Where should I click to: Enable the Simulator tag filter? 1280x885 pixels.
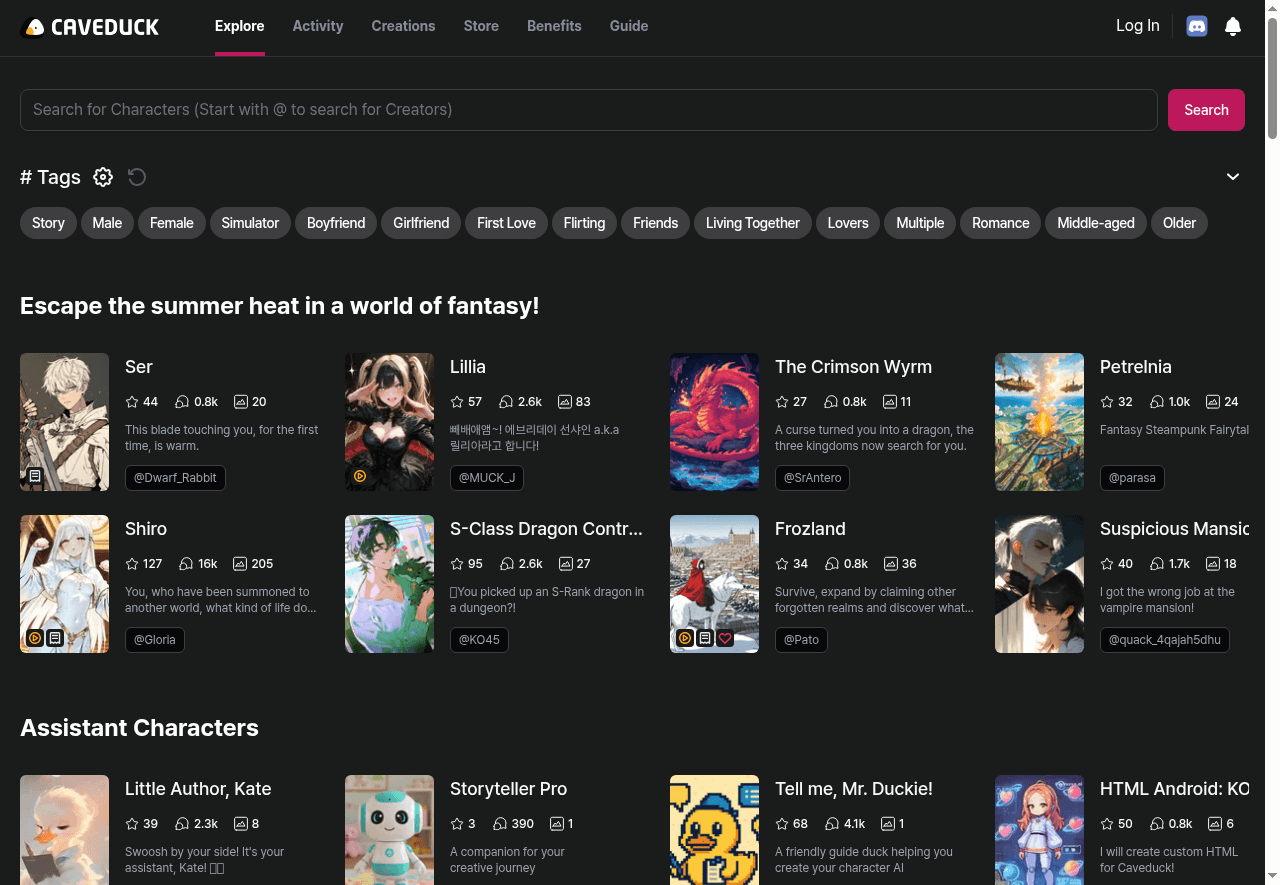250,223
